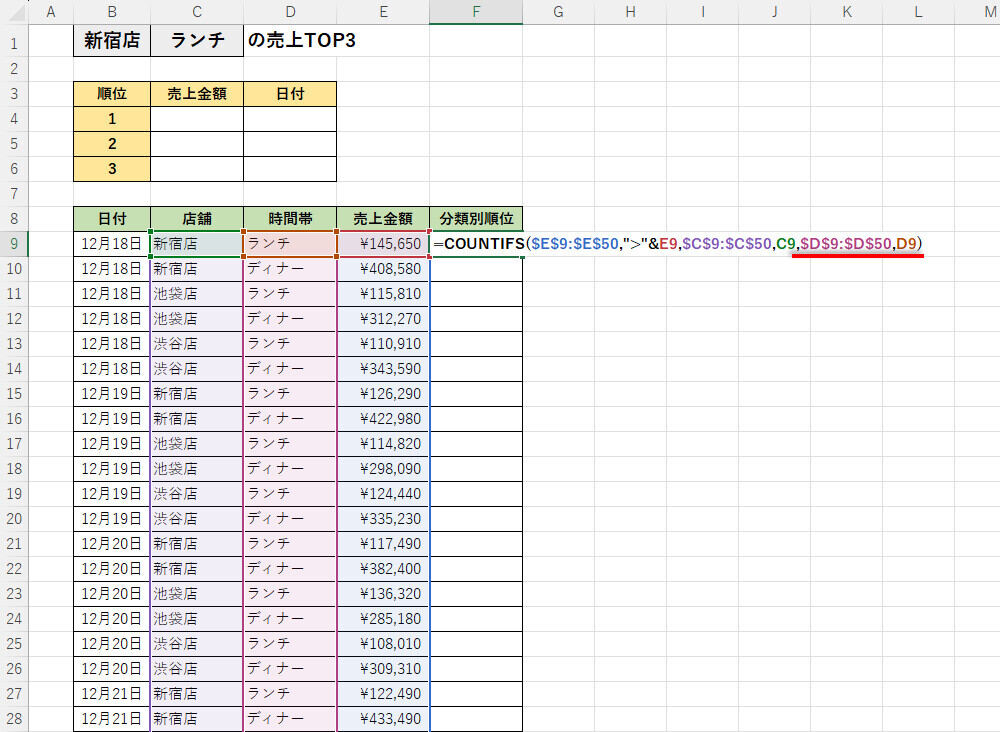
Task: Click the column A header
Action: (51, 12)
